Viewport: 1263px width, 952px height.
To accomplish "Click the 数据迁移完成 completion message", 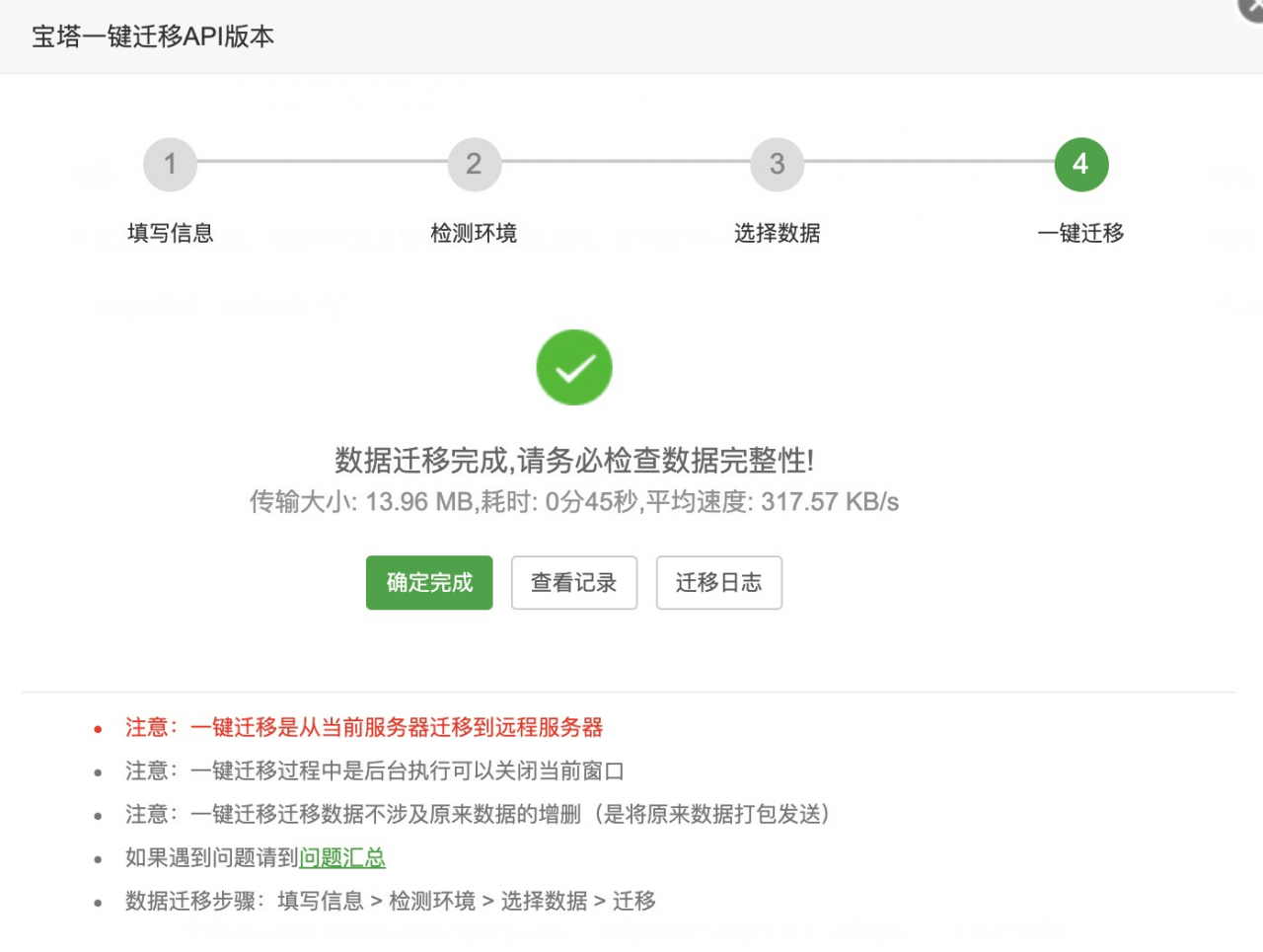I will pyautogui.click(x=574, y=460).
